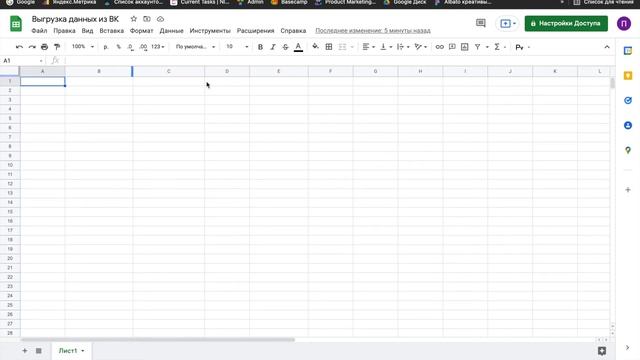The image size is (640, 360).
Task: Format as currency (р.) button
Action: point(106,47)
